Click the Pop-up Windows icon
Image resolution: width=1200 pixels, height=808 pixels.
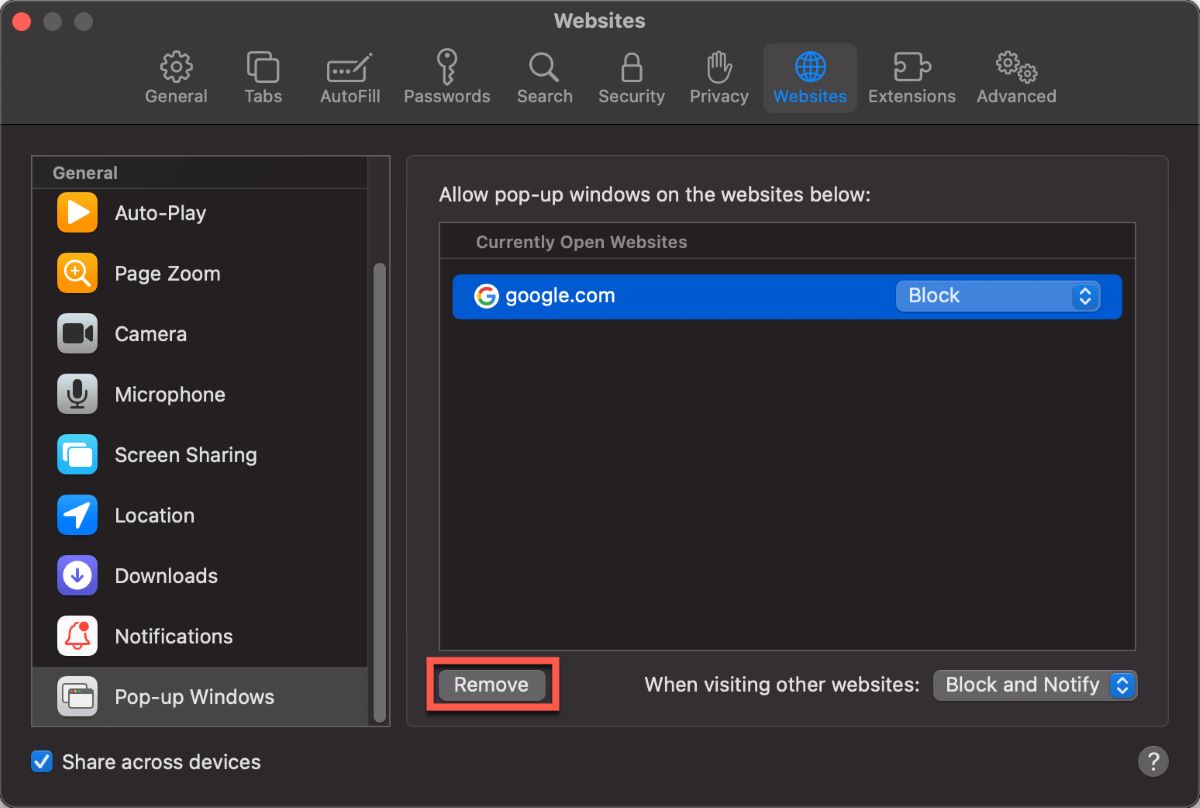pos(77,697)
